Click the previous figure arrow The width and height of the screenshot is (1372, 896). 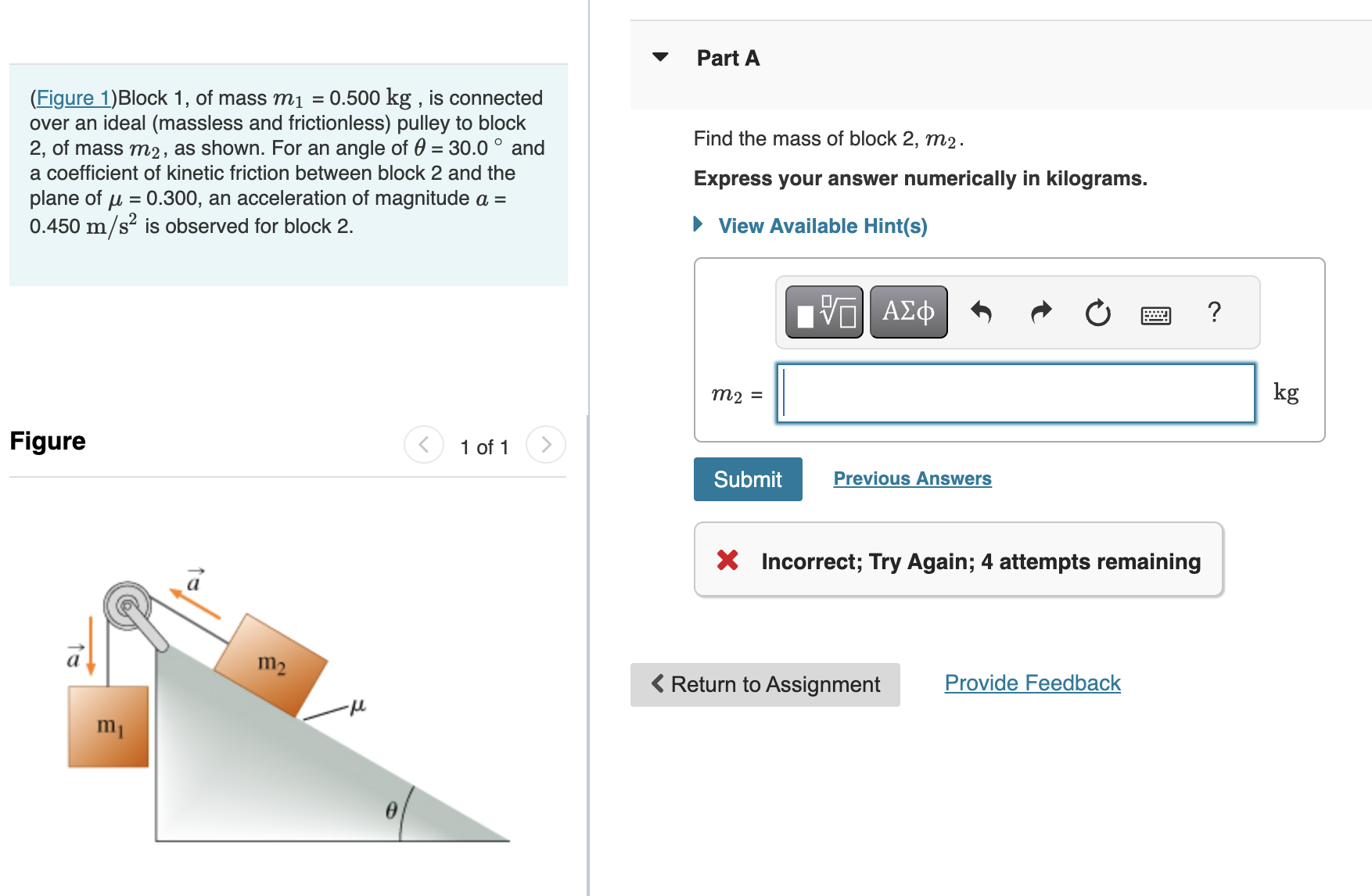(x=423, y=444)
